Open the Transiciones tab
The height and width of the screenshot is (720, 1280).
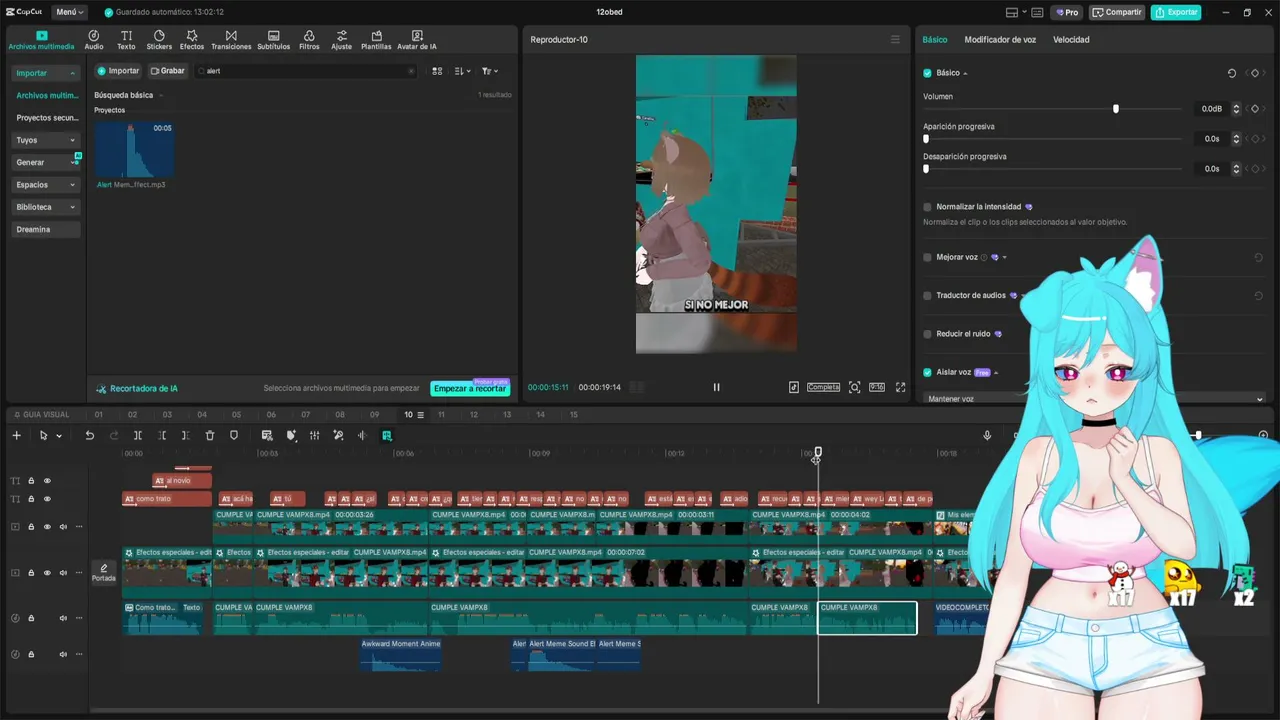coord(231,40)
